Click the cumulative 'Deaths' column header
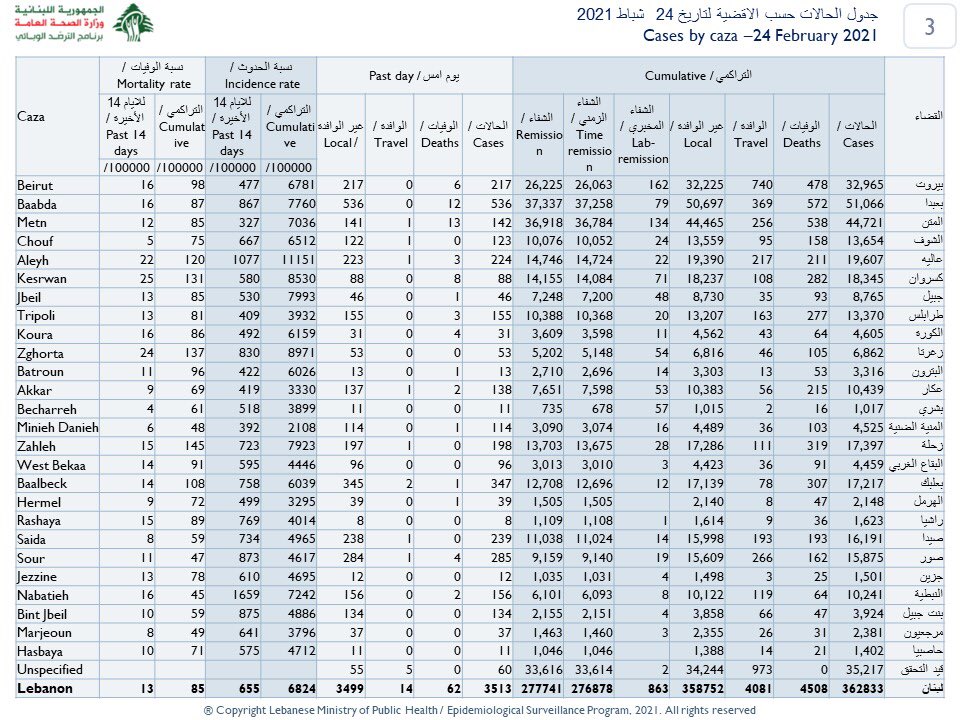Viewport: 960px width, 720px height. click(x=801, y=134)
